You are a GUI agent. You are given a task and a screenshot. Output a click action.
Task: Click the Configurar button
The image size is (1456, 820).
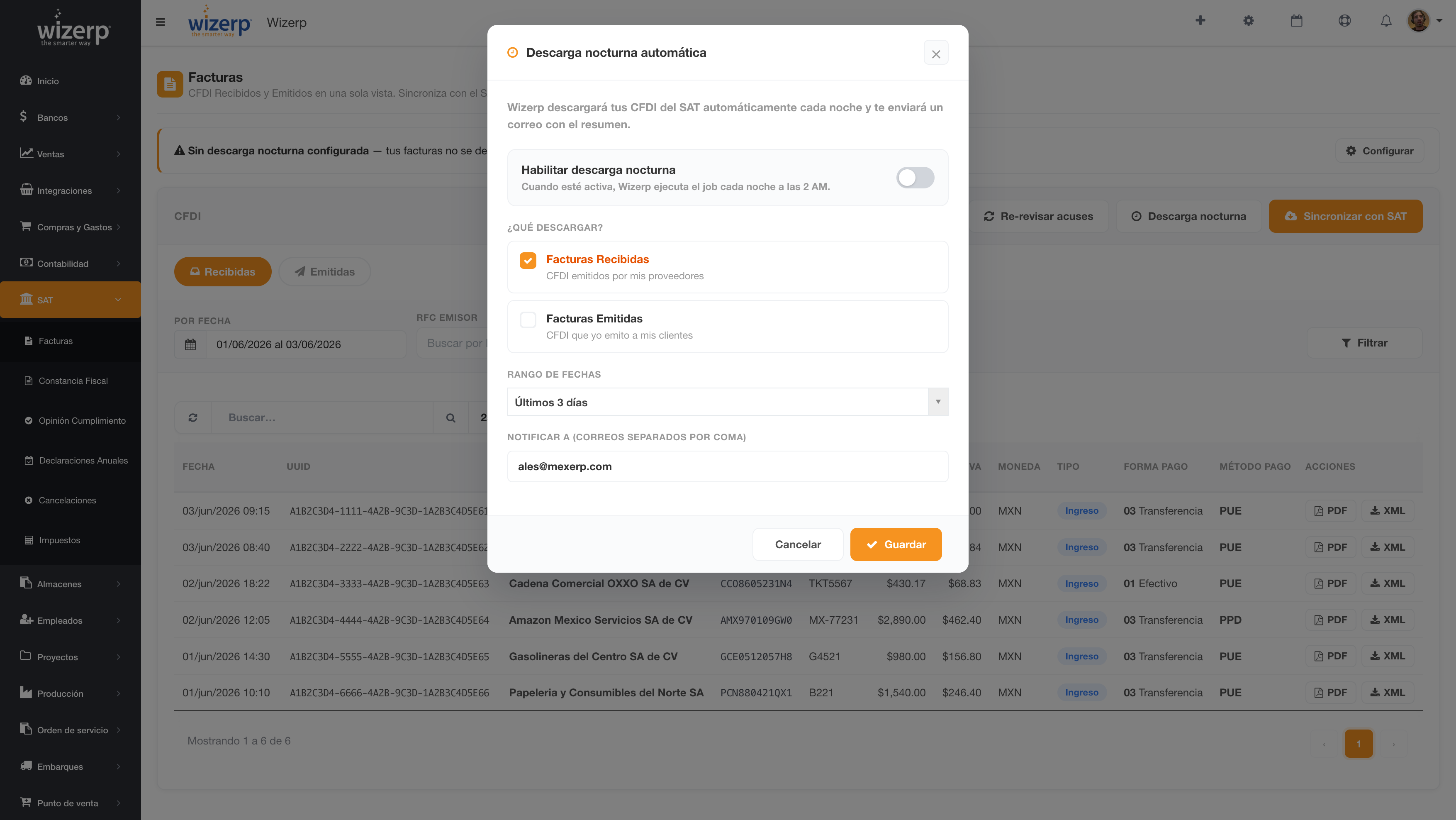[1379, 150]
